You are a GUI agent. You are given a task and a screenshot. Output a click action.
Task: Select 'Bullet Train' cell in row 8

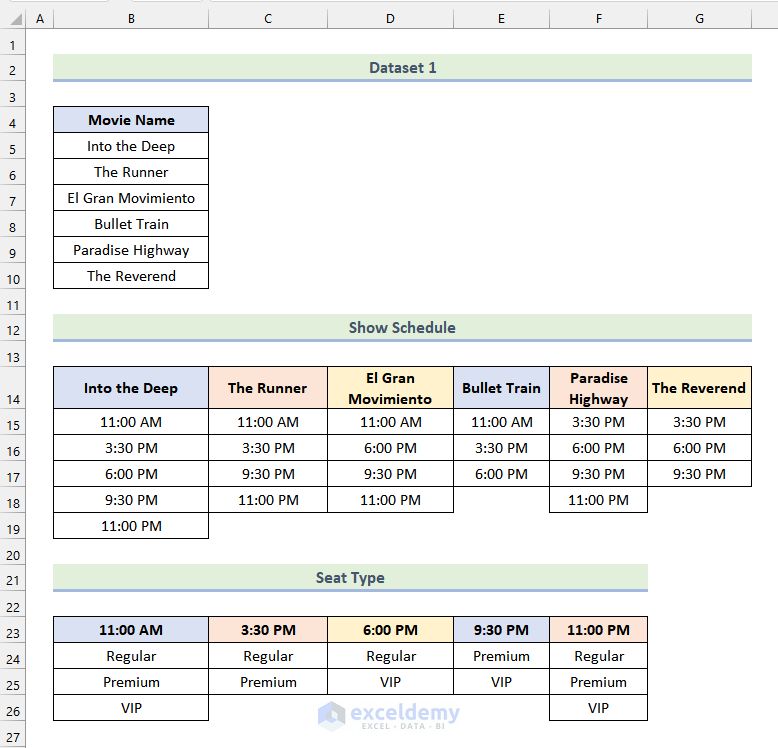[131, 224]
